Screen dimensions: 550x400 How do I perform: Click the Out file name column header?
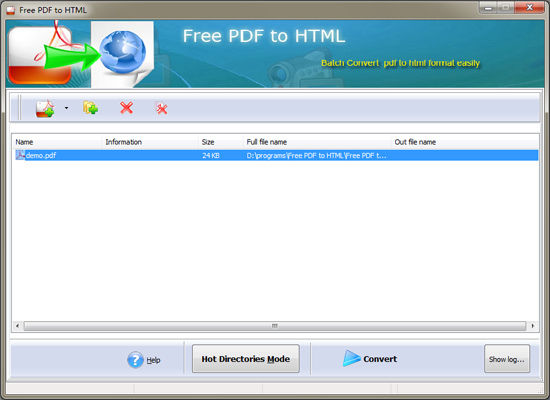coord(415,142)
